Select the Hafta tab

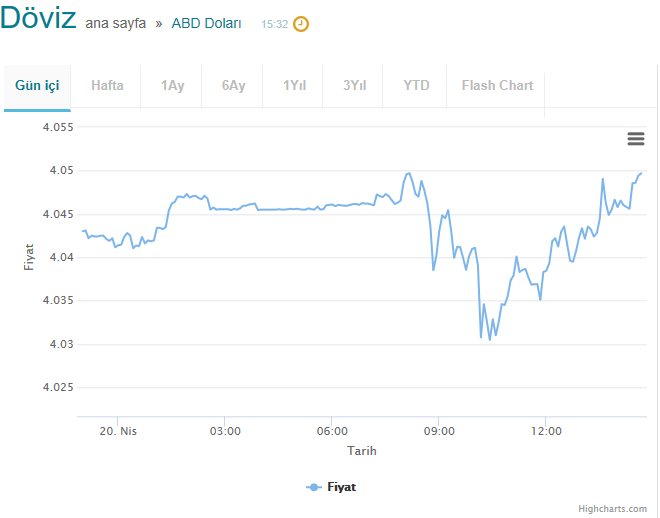(x=107, y=85)
